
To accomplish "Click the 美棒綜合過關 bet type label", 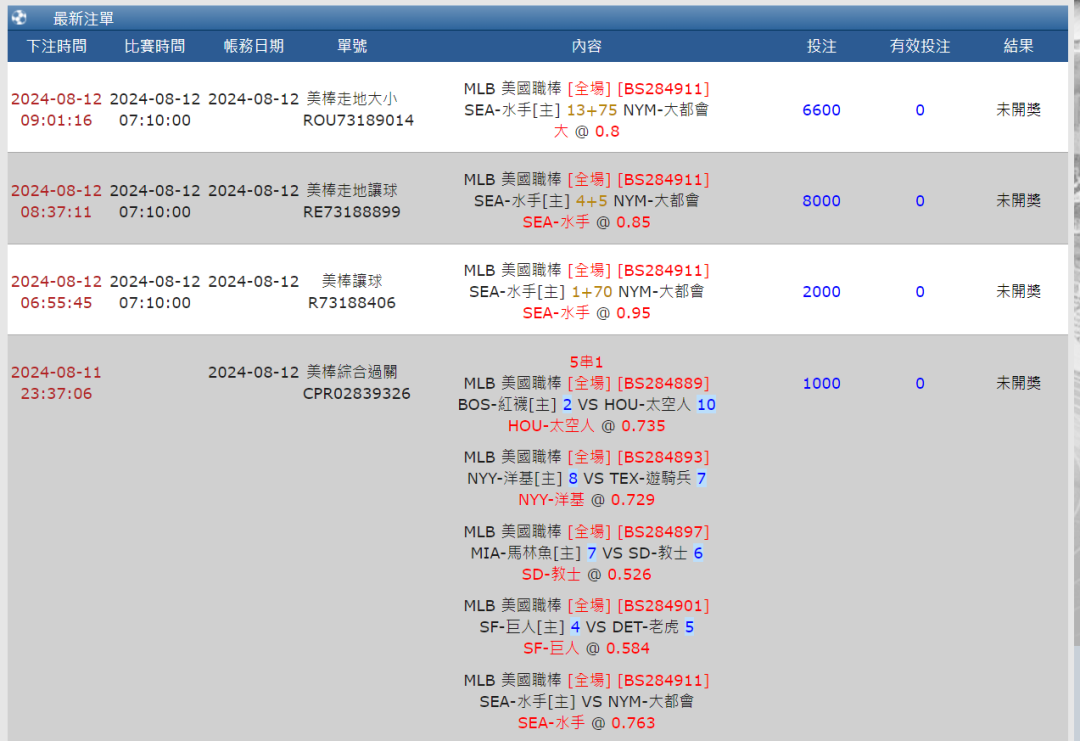I will point(352,373).
